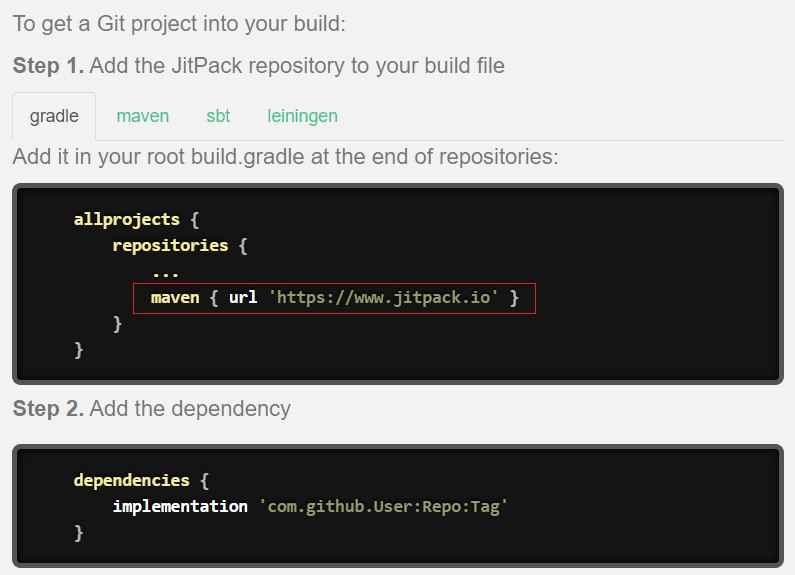Click the 'maven' keyword in code block
The image size is (795, 575).
[x=175, y=298]
